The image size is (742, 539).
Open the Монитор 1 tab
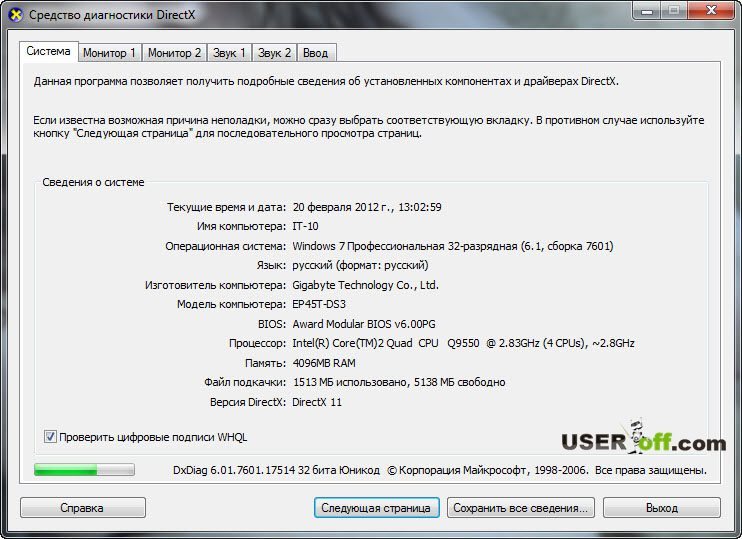coord(109,53)
